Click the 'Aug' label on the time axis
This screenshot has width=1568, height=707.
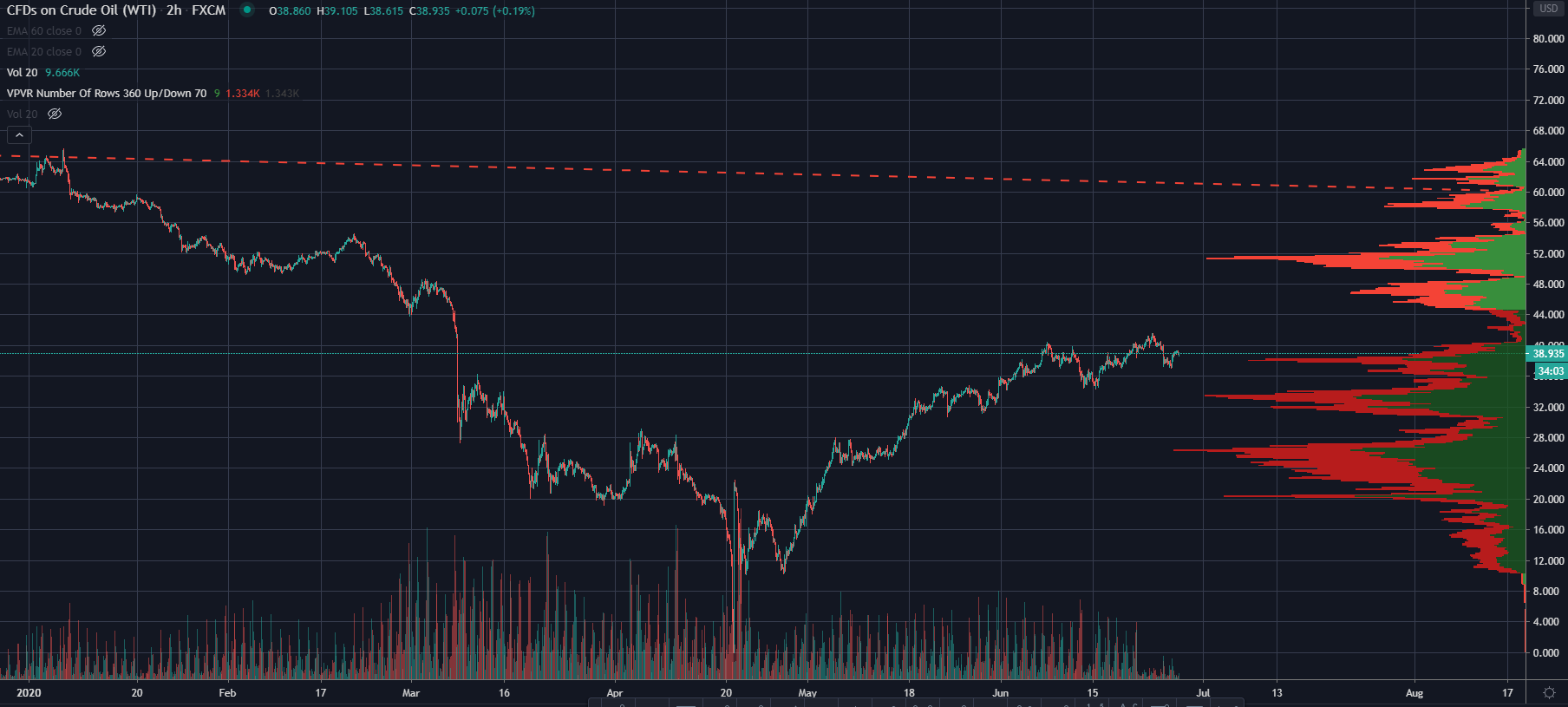tap(1414, 693)
